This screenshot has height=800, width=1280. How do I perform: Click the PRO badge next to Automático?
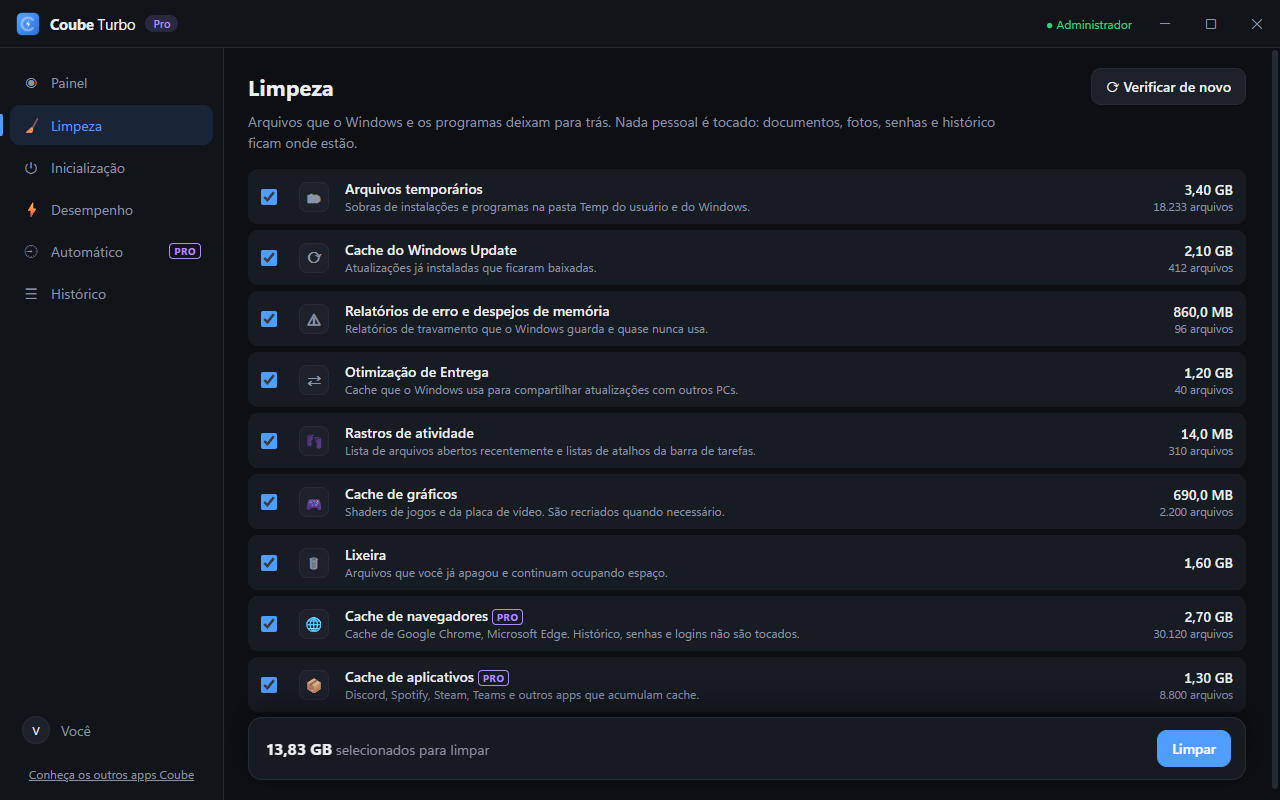pyautogui.click(x=185, y=252)
